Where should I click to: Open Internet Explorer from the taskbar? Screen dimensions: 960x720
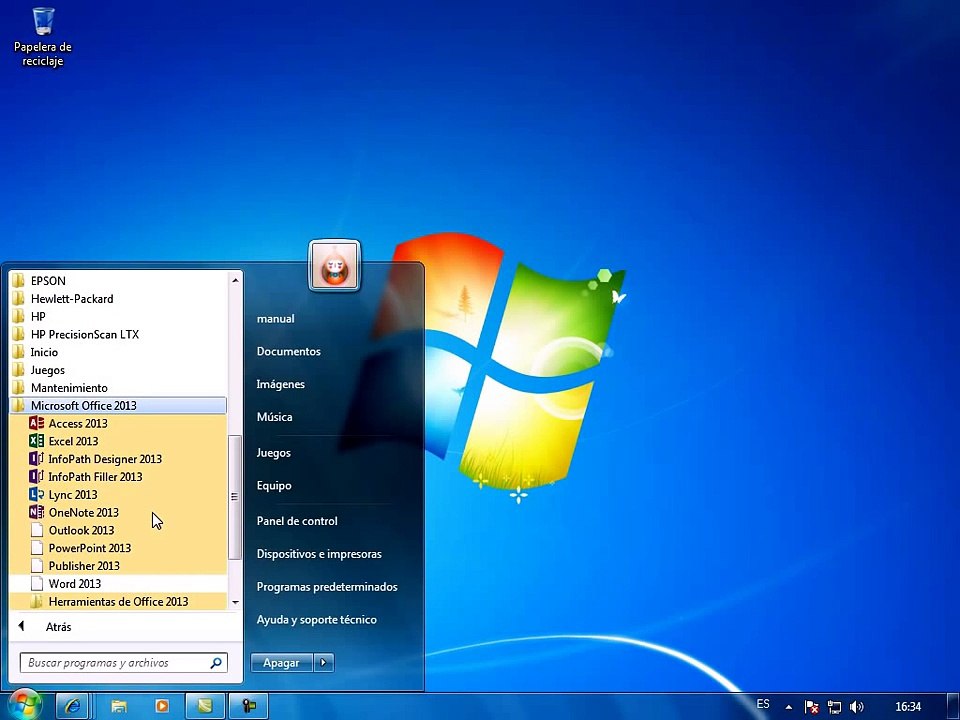(x=72, y=706)
